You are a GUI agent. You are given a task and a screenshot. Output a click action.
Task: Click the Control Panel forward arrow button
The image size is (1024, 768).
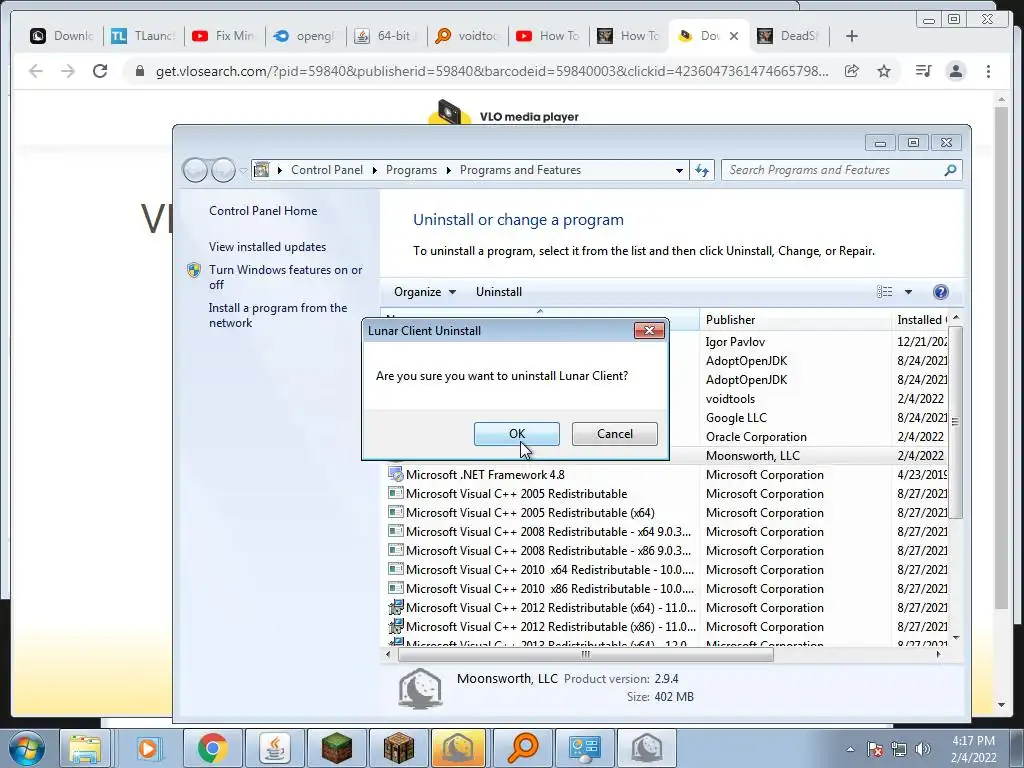[223, 170]
